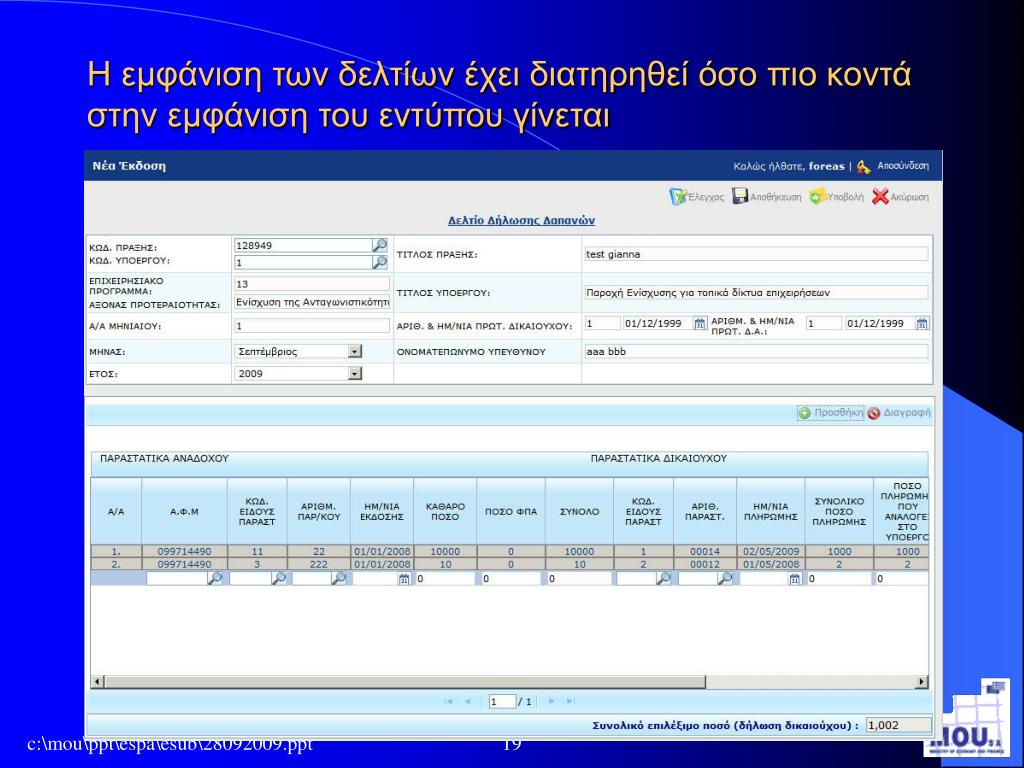Click the scrollbar left arrow

[x=97, y=682]
